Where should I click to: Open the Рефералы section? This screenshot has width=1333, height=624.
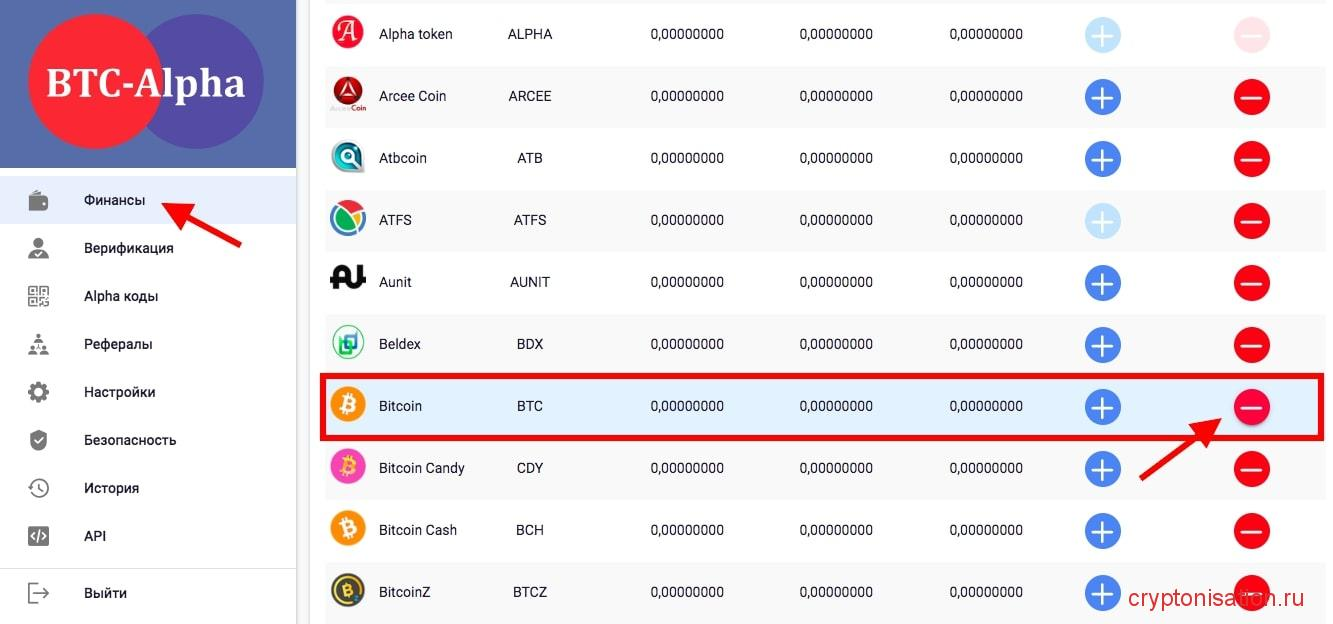click(x=118, y=344)
